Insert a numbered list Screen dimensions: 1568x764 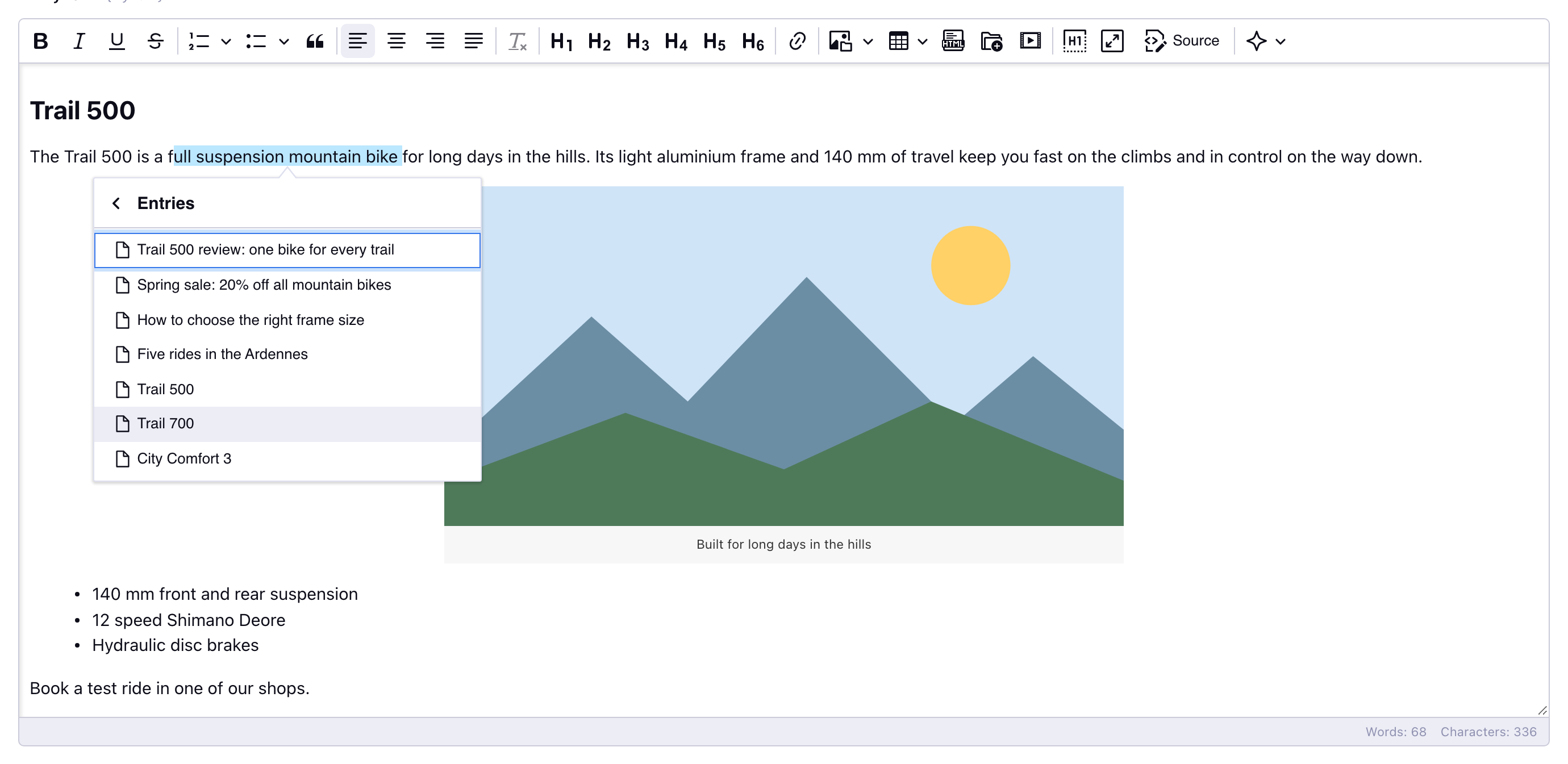pyautogui.click(x=199, y=41)
